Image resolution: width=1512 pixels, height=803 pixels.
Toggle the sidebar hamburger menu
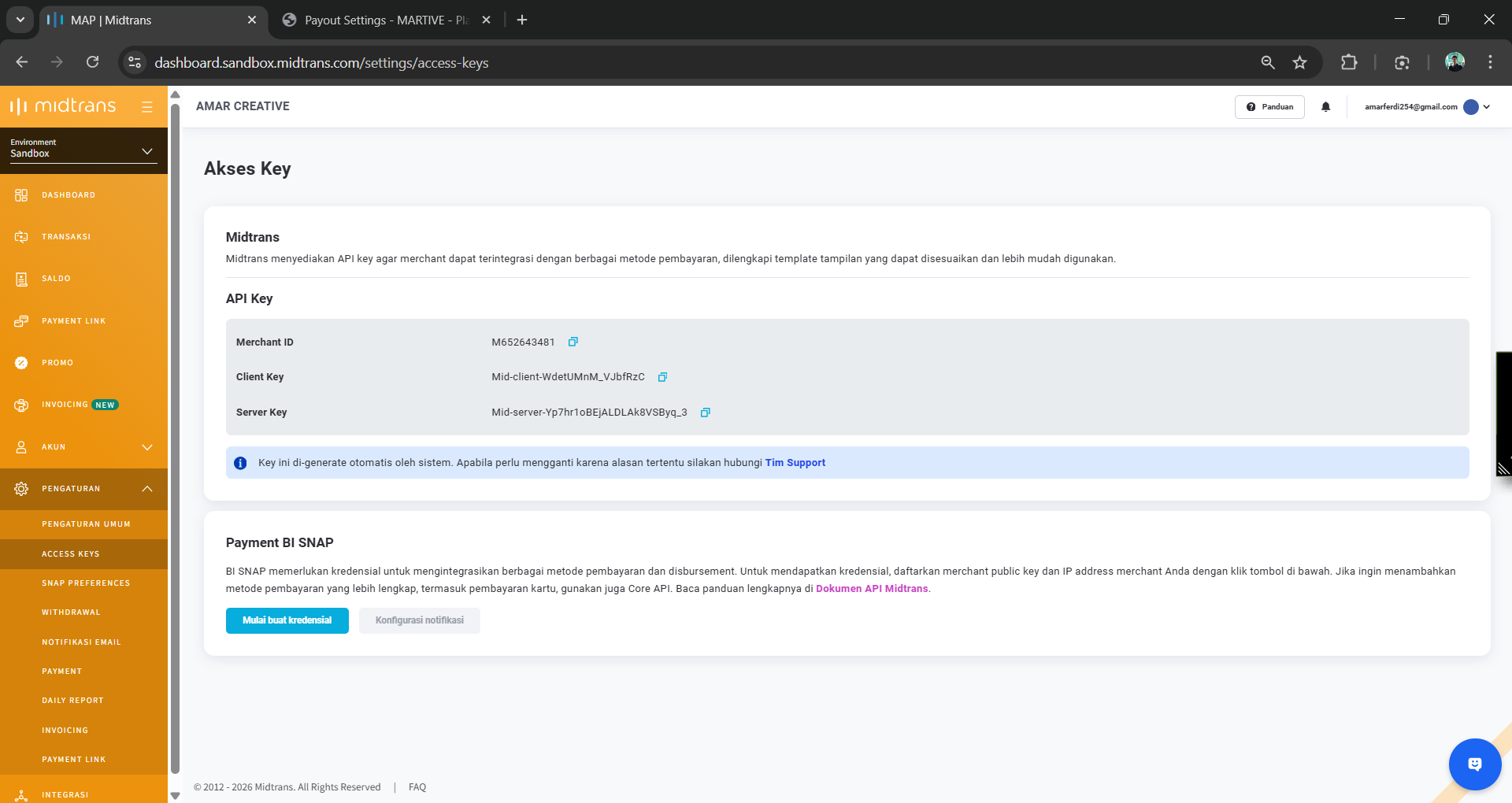pos(147,107)
